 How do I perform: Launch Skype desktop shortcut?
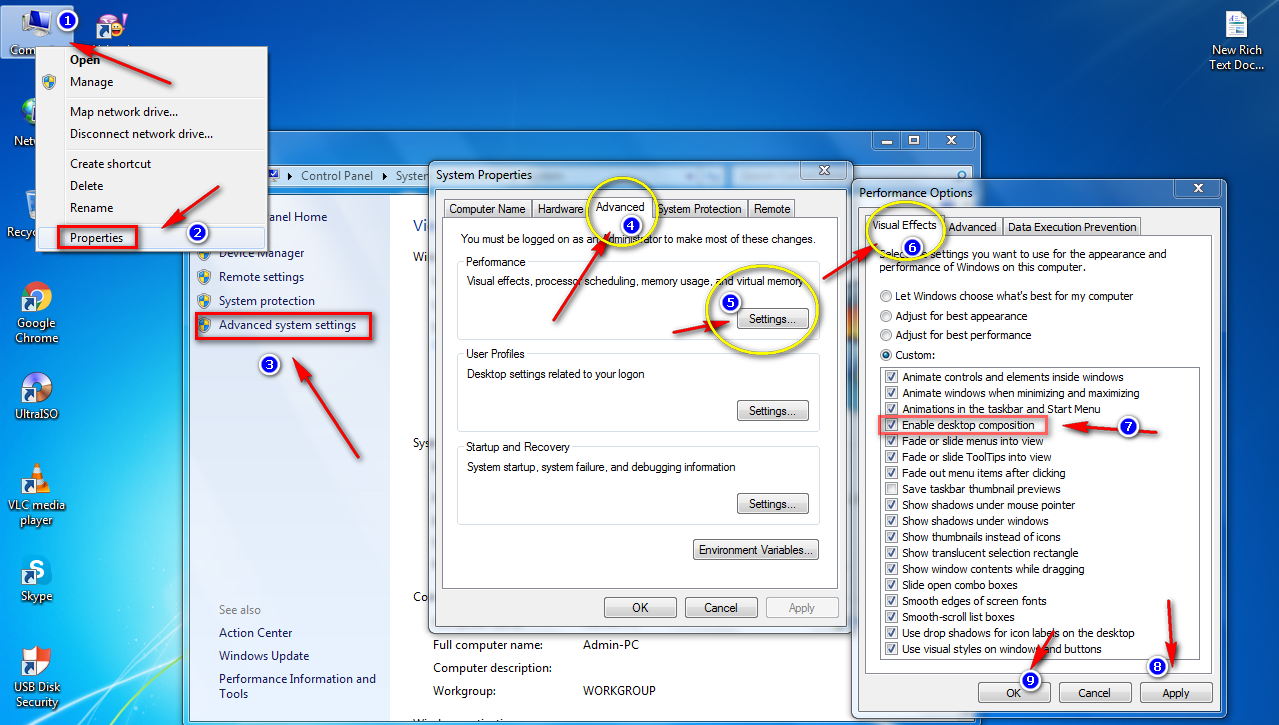tap(36, 573)
